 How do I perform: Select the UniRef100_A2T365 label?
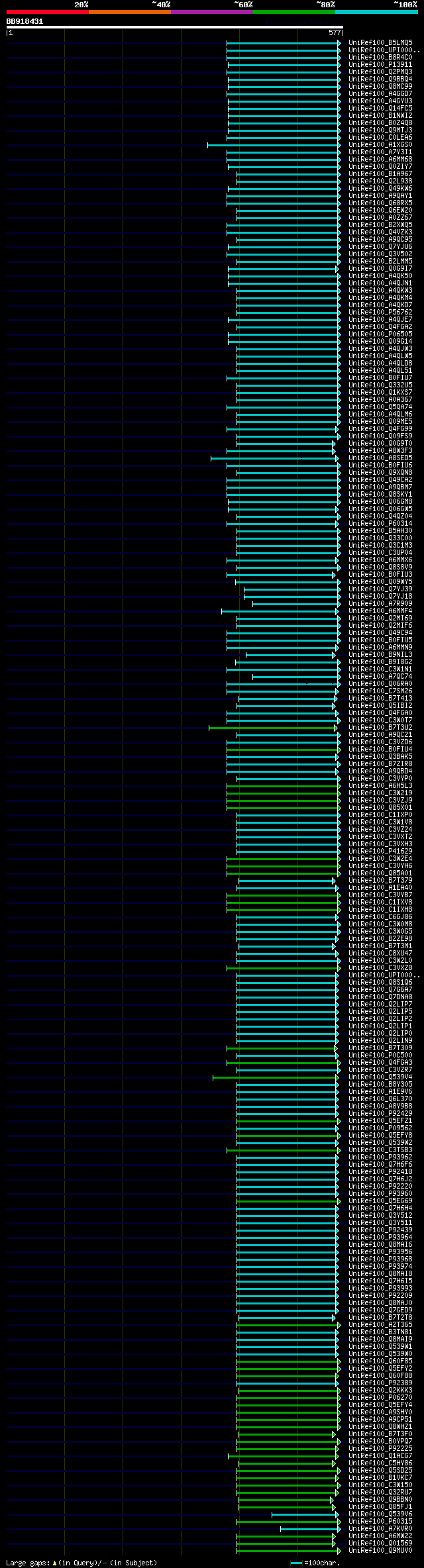380,1324
